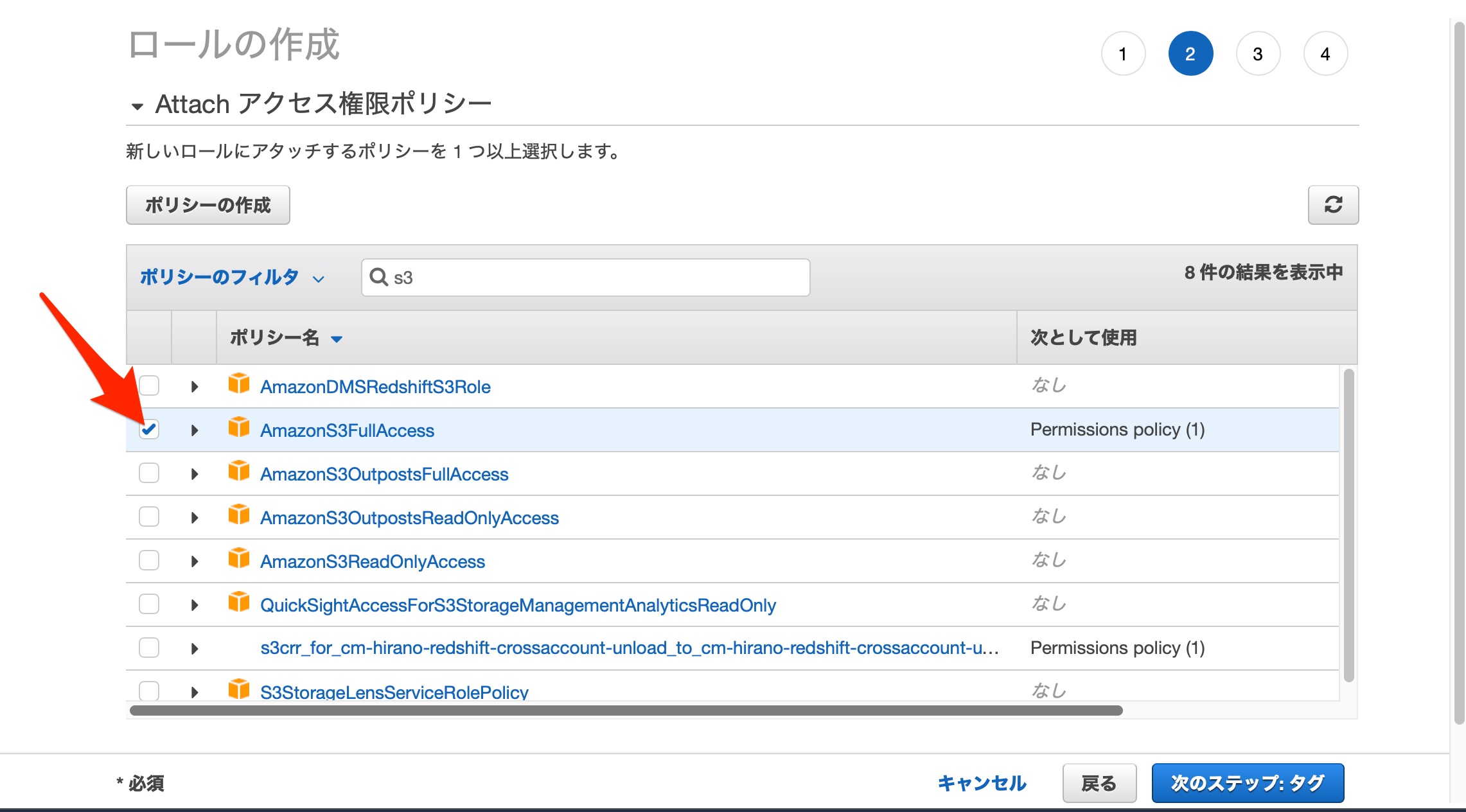
Task: Enable the AmazonDMSRedshiftS3Role checkbox
Action: coord(148,386)
